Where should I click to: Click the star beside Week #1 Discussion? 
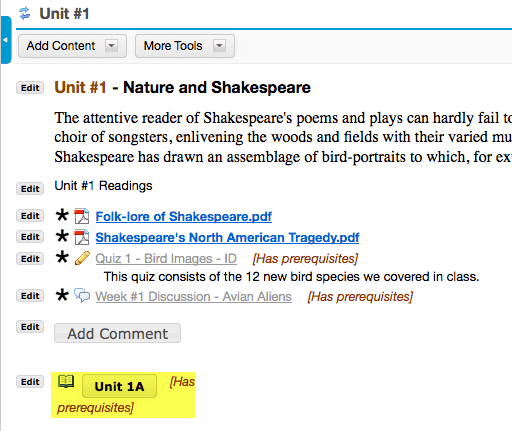coord(62,295)
